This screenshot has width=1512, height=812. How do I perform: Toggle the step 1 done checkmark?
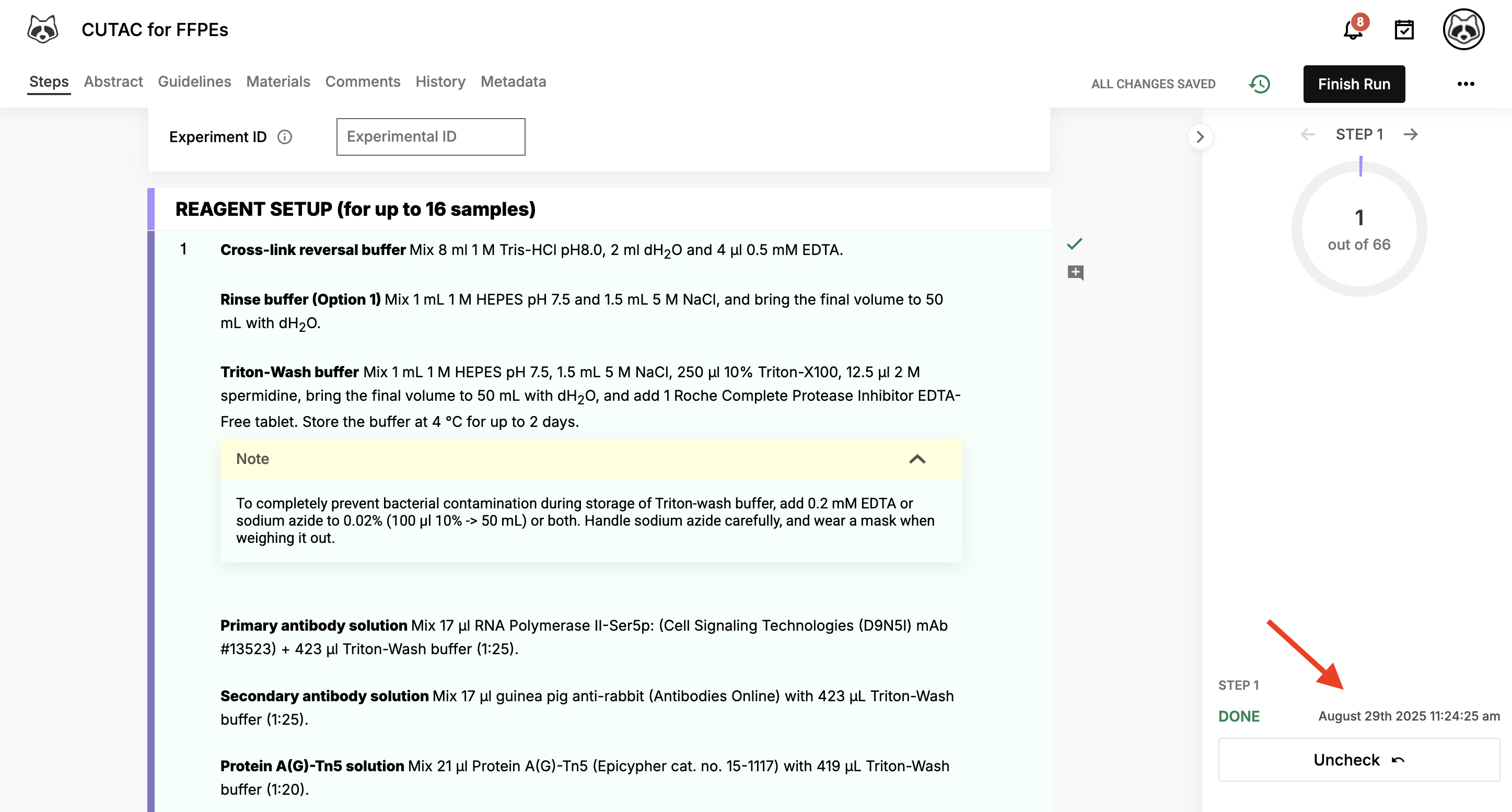point(1074,243)
